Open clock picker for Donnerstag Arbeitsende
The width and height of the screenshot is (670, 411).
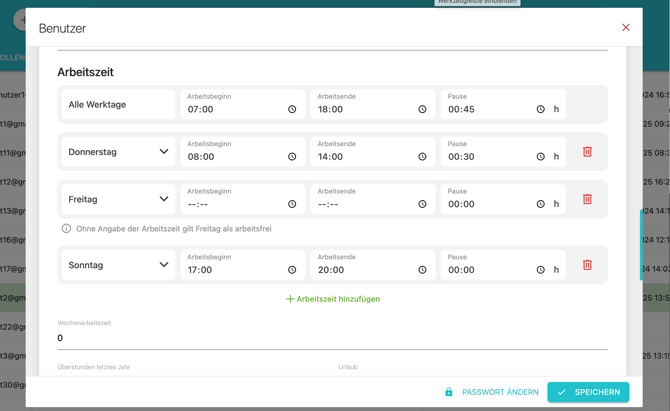(x=422, y=157)
